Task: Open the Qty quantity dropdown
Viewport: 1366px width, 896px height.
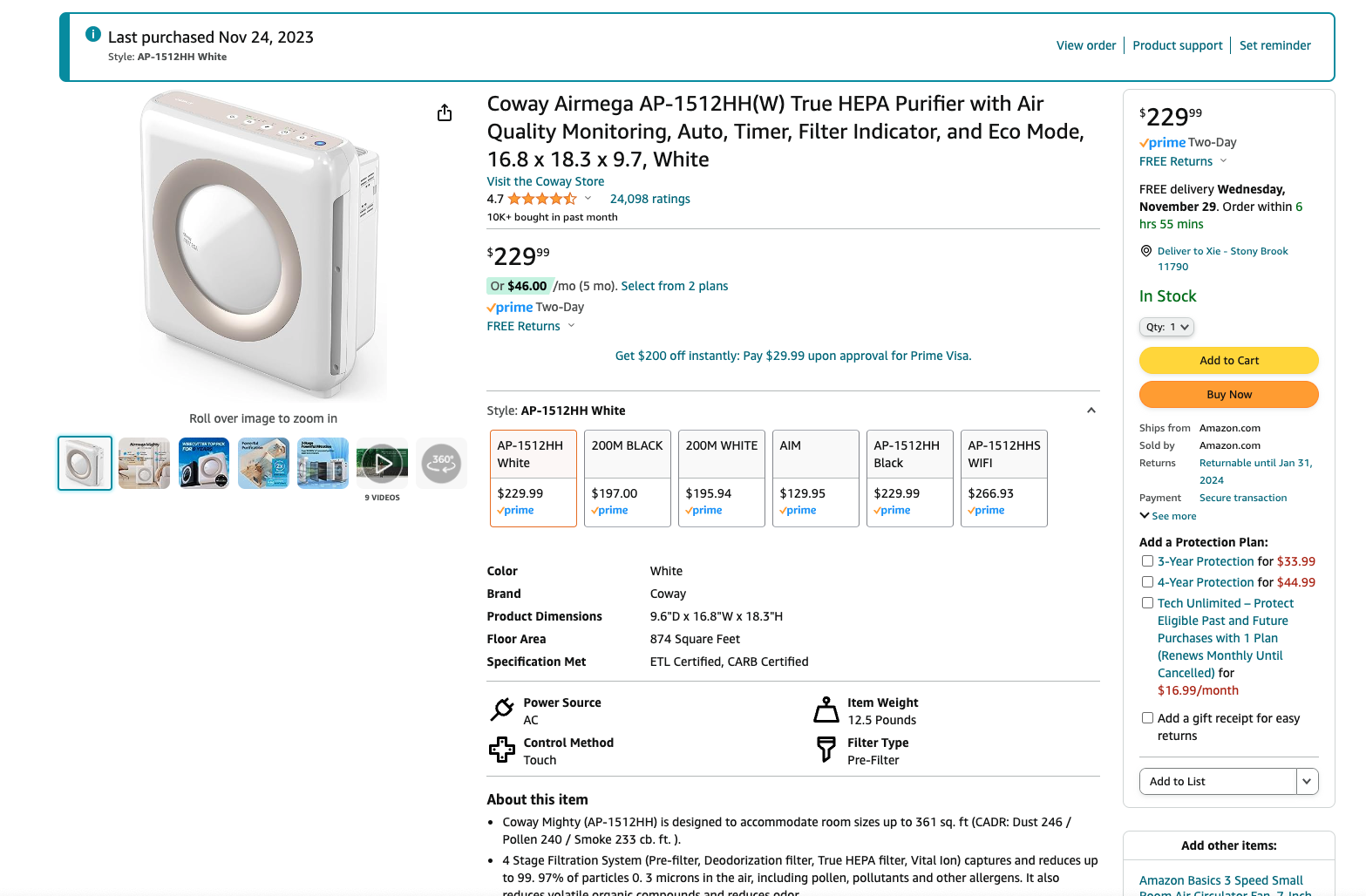Action: tap(1166, 327)
